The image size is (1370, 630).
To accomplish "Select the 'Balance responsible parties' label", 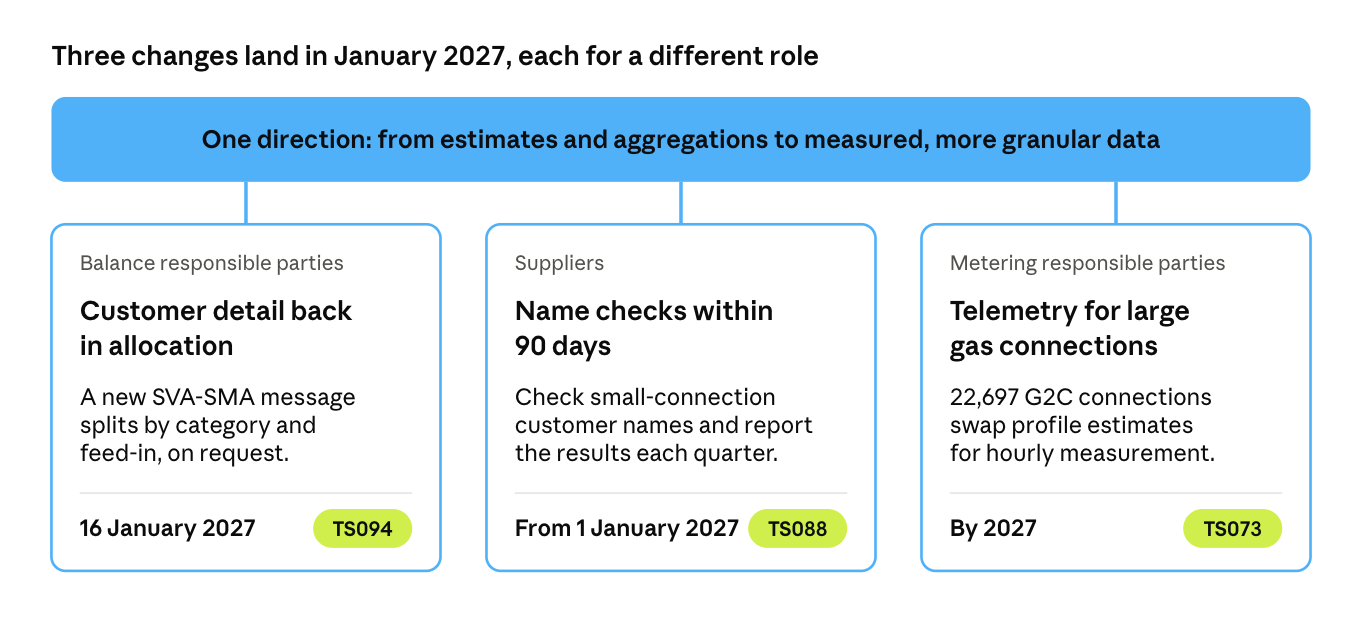I will point(212,264).
